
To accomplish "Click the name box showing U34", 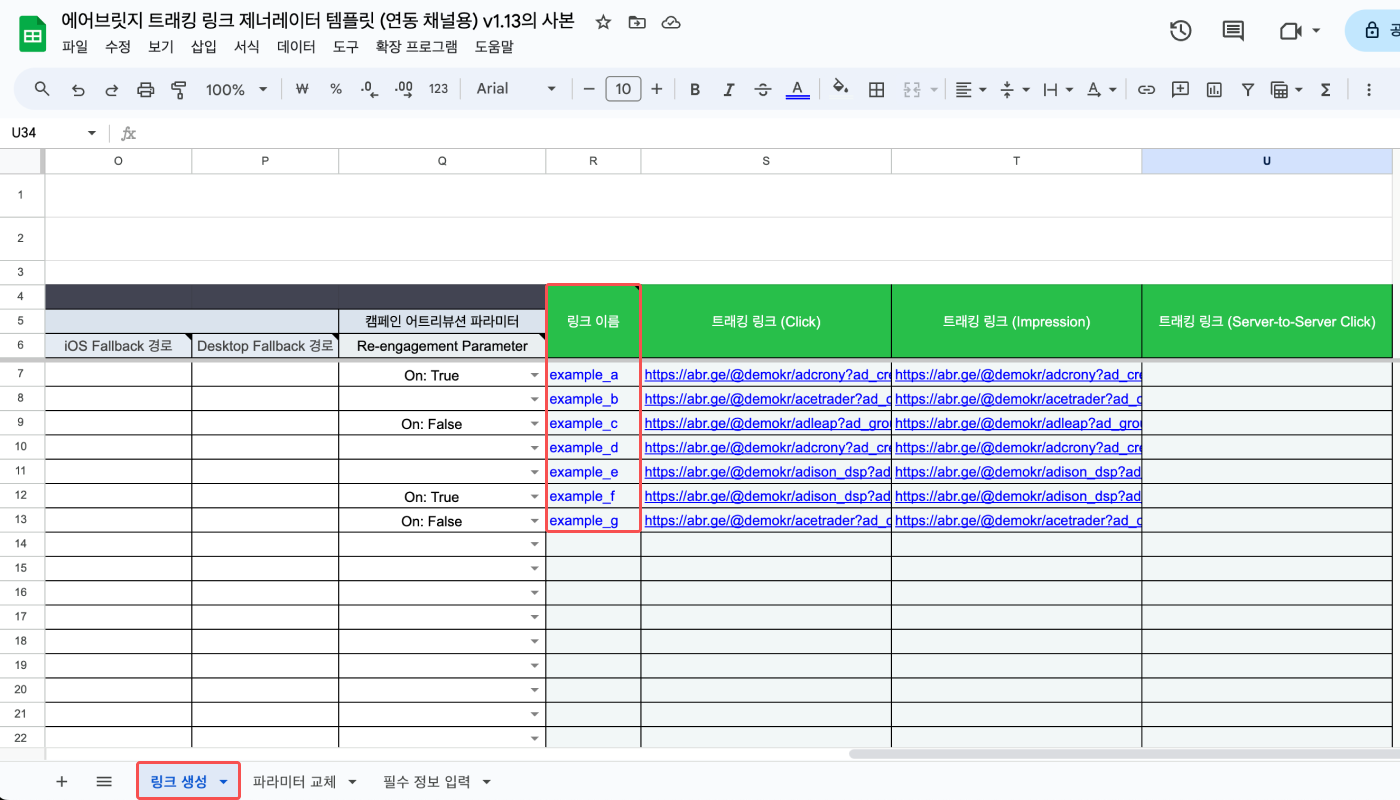I will (54, 133).
